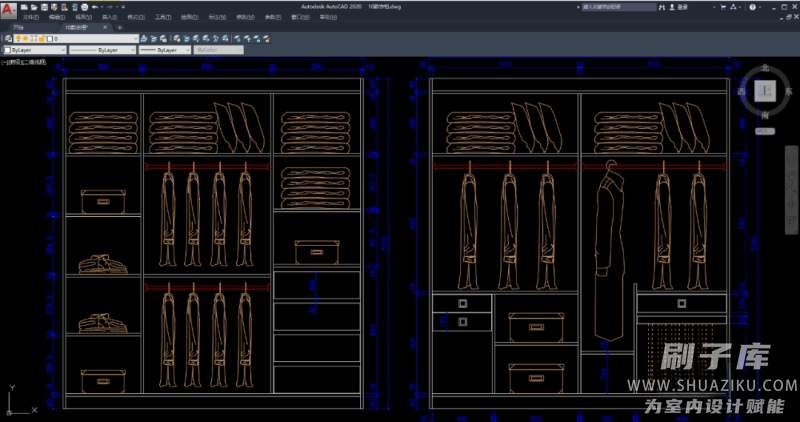Toggle the layer freeze sun icon

tap(27, 39)
